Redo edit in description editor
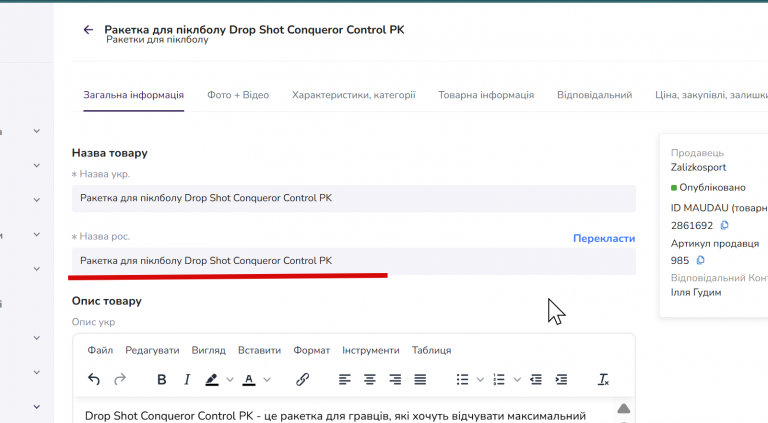This screenshot has width=768, height=423. (120, 379)
